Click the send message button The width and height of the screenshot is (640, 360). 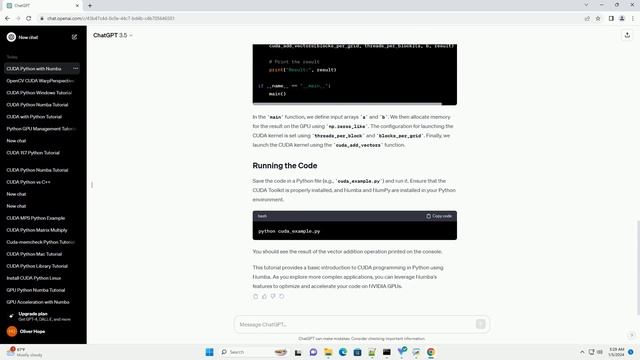(480, 324)
